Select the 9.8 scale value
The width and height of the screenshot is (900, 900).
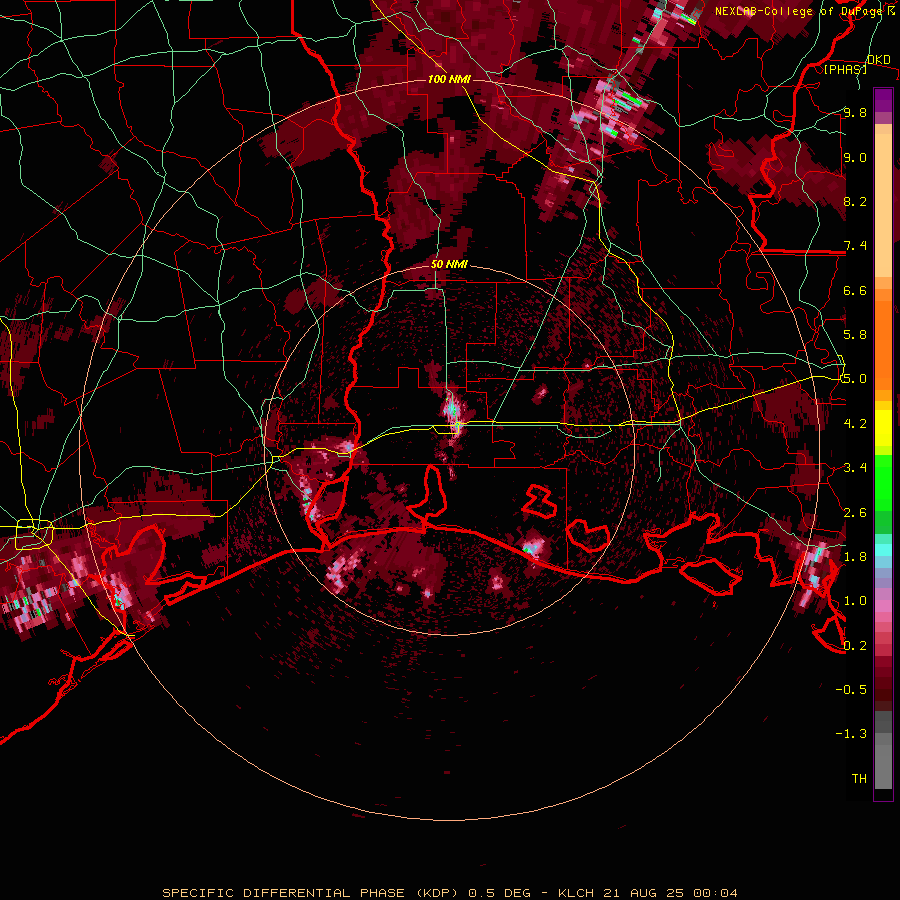pos(855,112)
